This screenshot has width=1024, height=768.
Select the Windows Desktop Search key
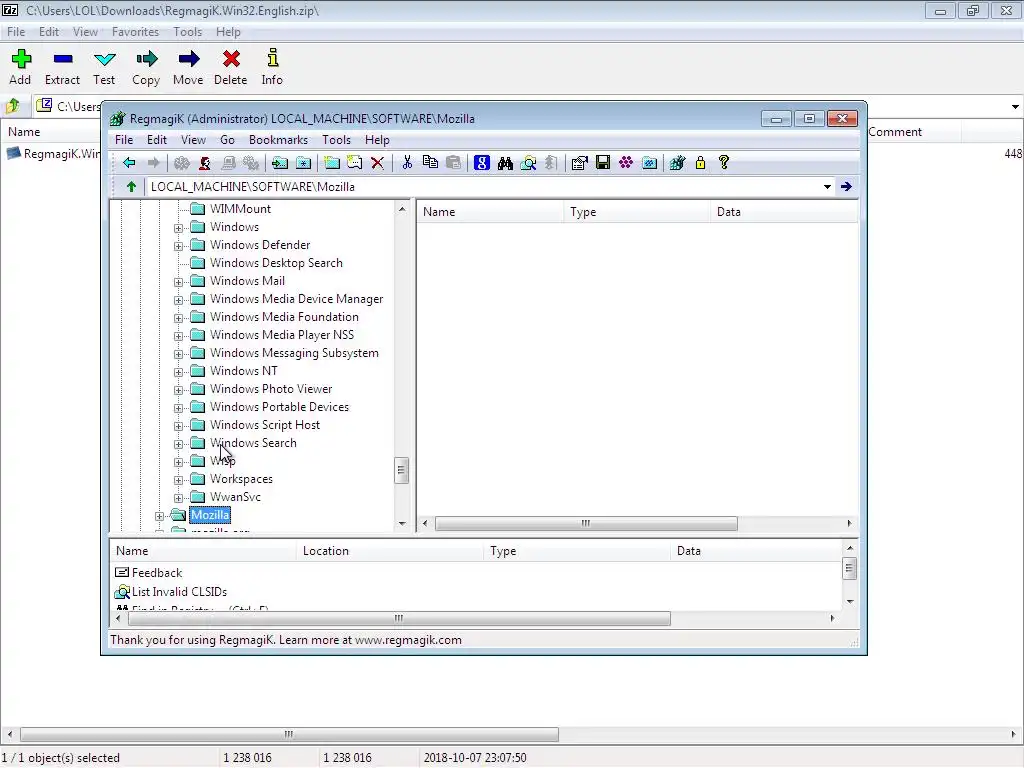tap(276, 263)
